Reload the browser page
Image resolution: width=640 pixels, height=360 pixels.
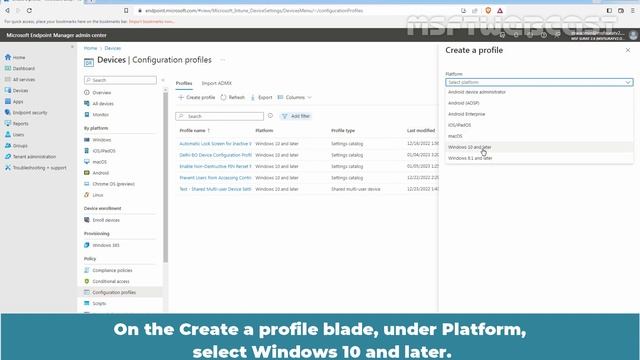[x=29, y=10]
